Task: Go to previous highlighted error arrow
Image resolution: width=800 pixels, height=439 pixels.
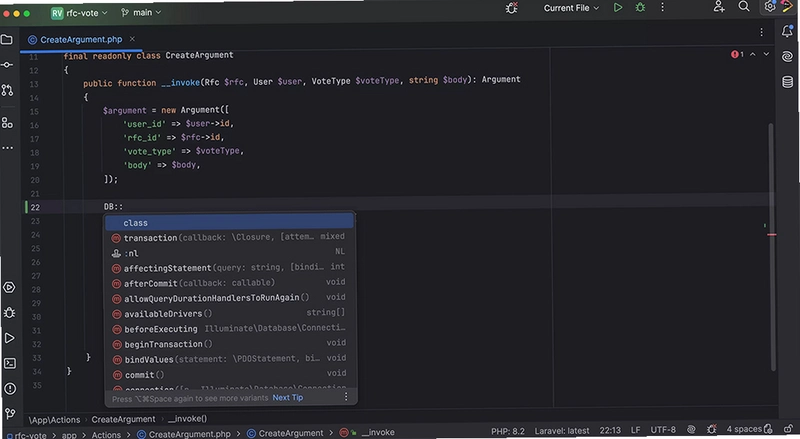Action: point(753,54)
